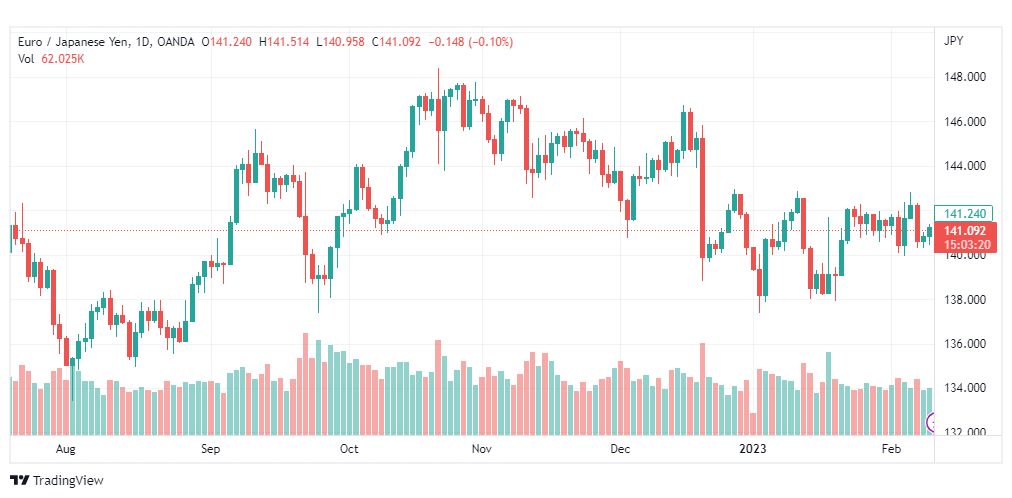Click the 136.000 price scale label
The width and height of the screenshot is (1012, 498).
coord(964,344)
